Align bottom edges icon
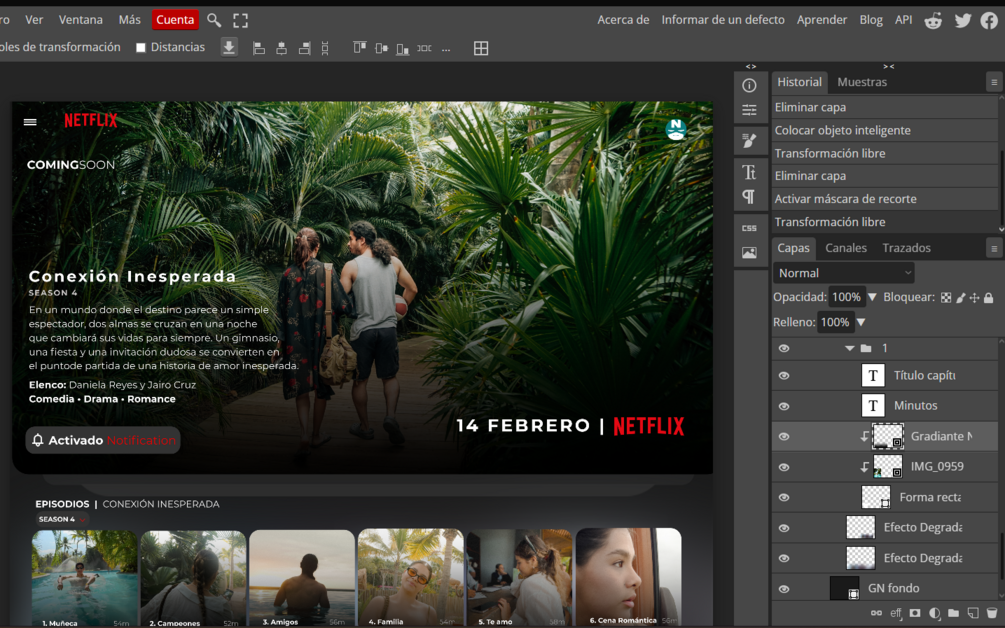The width and height of the screenshot is (1005, 628). (403, 48)
